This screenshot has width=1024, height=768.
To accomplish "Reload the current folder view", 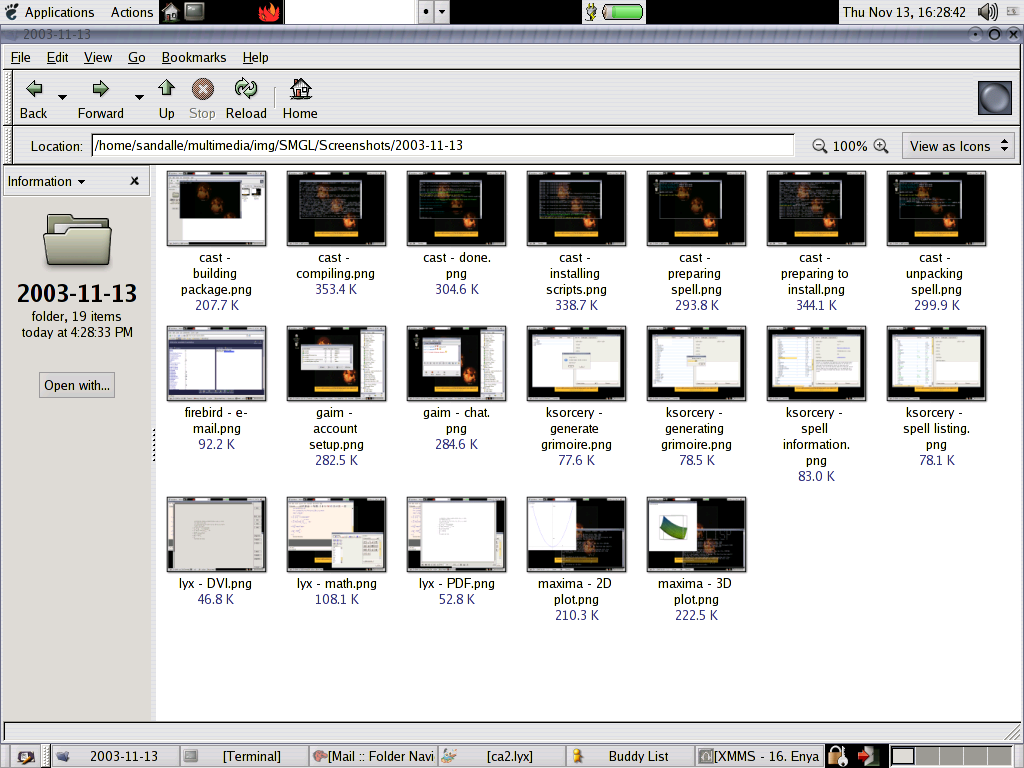I will pyautogui.click(x=246, y=89).
